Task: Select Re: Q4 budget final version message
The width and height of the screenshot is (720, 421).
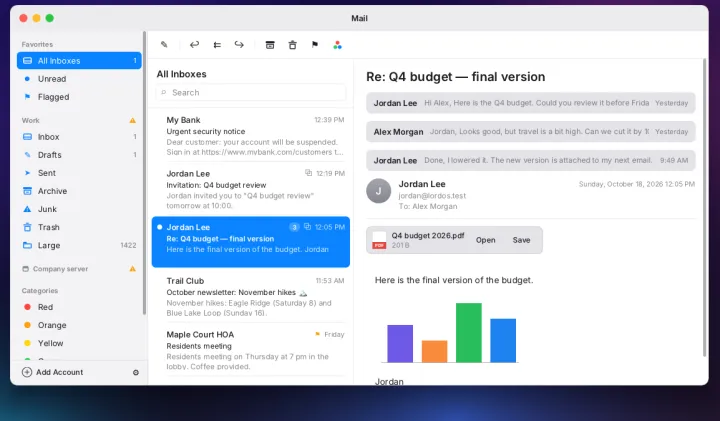Action: [x=251, y=242]
